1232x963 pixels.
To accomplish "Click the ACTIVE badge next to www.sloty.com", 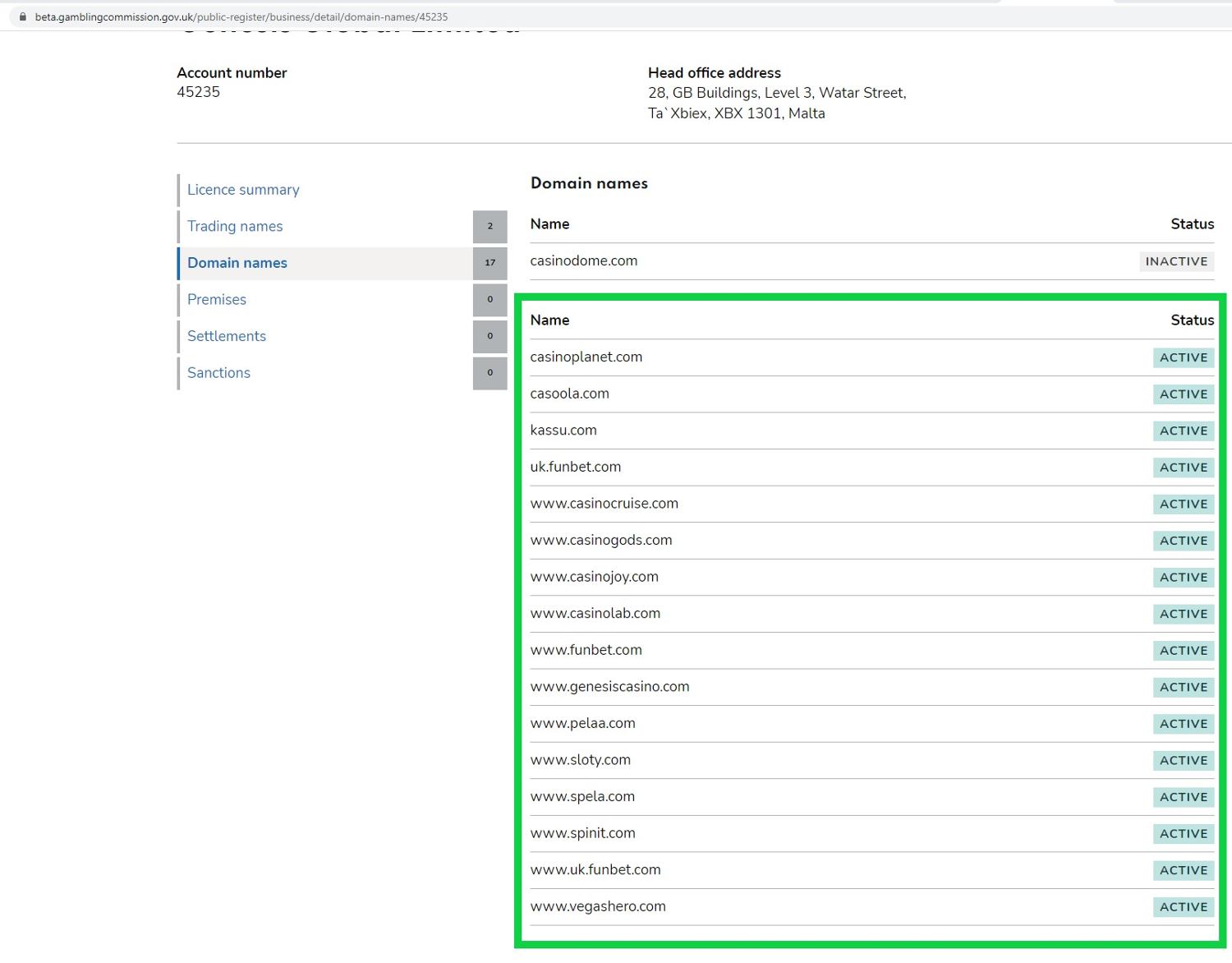I will (x=1183, y=761).
